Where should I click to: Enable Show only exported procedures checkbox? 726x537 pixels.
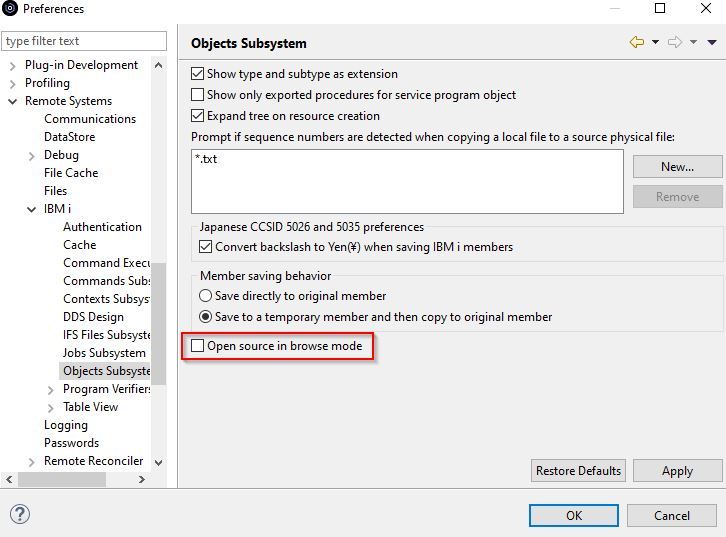[x=198, y=95]
